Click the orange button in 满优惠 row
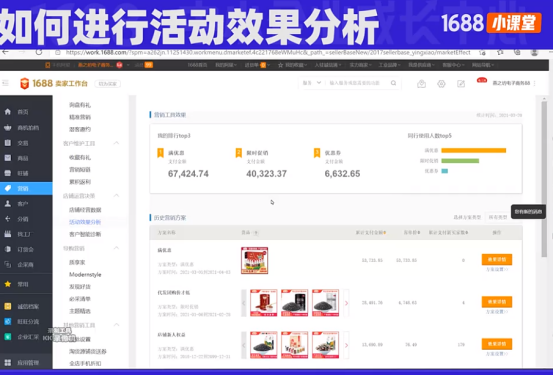 tap(497, 260)
